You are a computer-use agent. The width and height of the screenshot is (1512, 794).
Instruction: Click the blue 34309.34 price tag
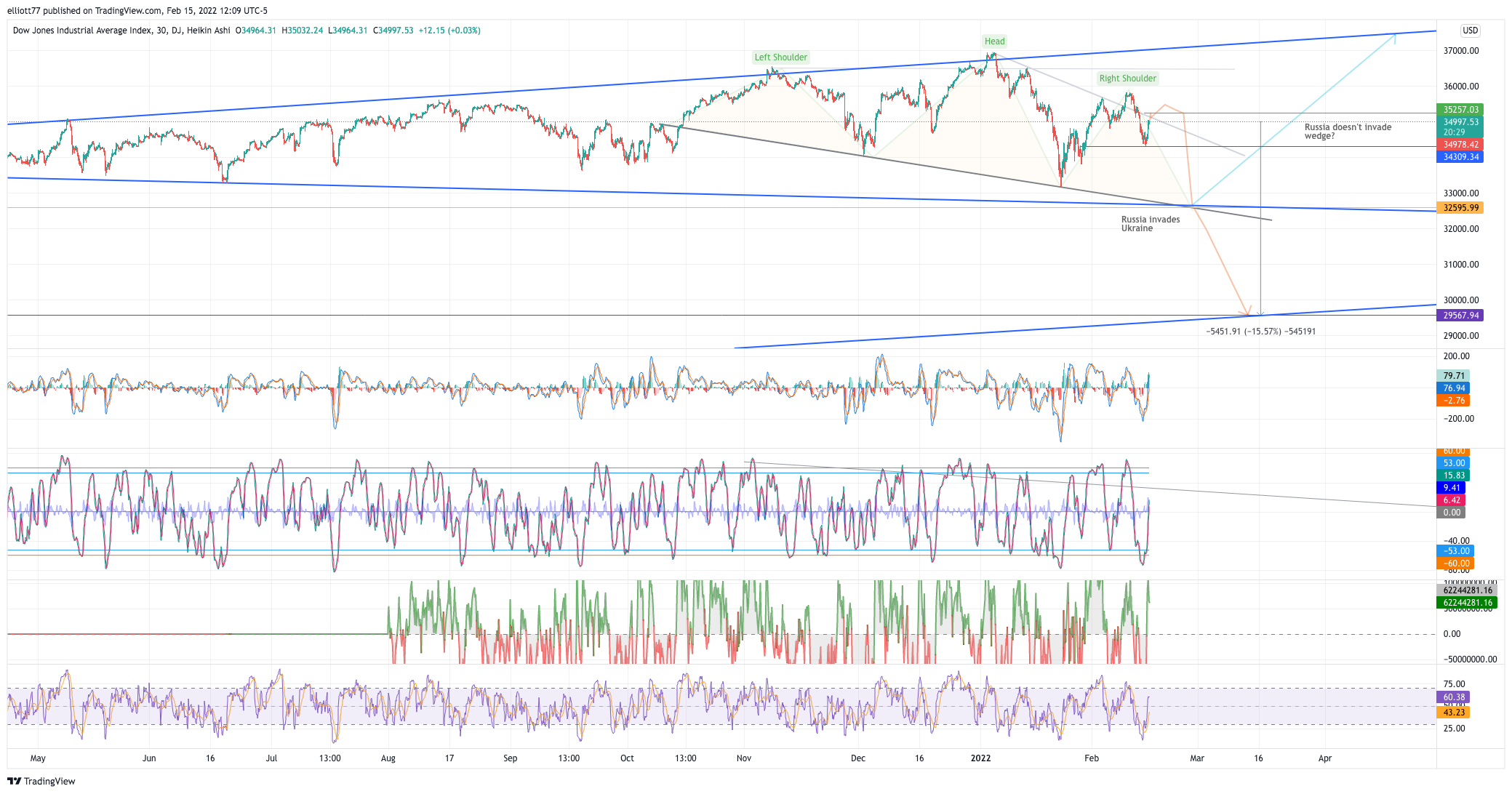coord(1460,157)
